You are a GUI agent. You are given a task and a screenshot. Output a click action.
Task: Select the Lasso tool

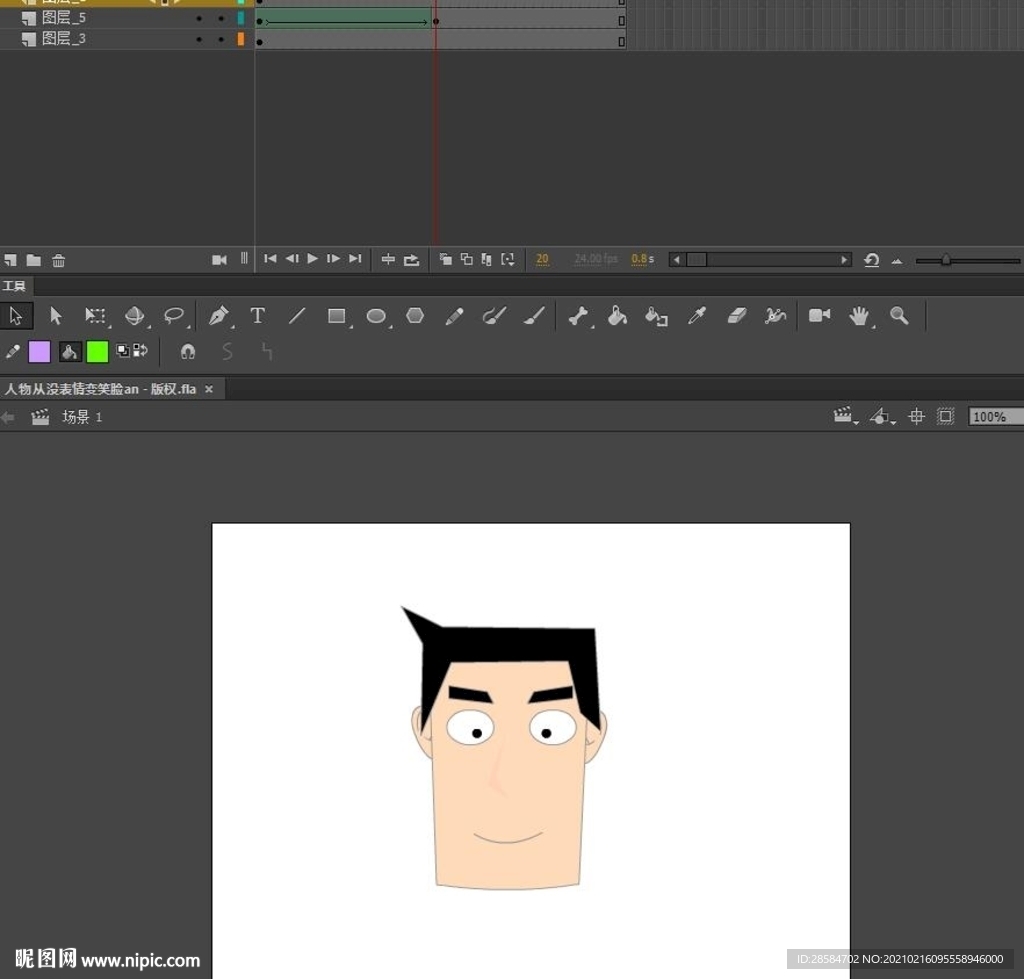click(174, 316)
